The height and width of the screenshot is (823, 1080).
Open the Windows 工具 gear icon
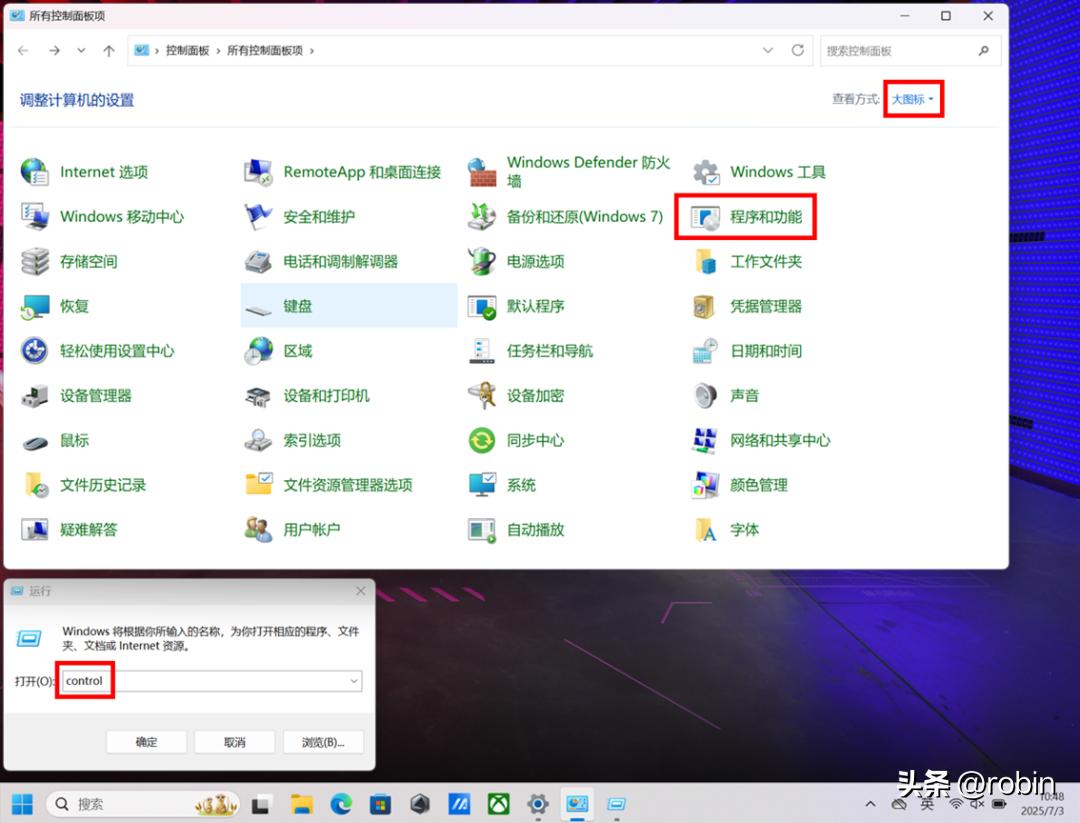pos(706,171)
